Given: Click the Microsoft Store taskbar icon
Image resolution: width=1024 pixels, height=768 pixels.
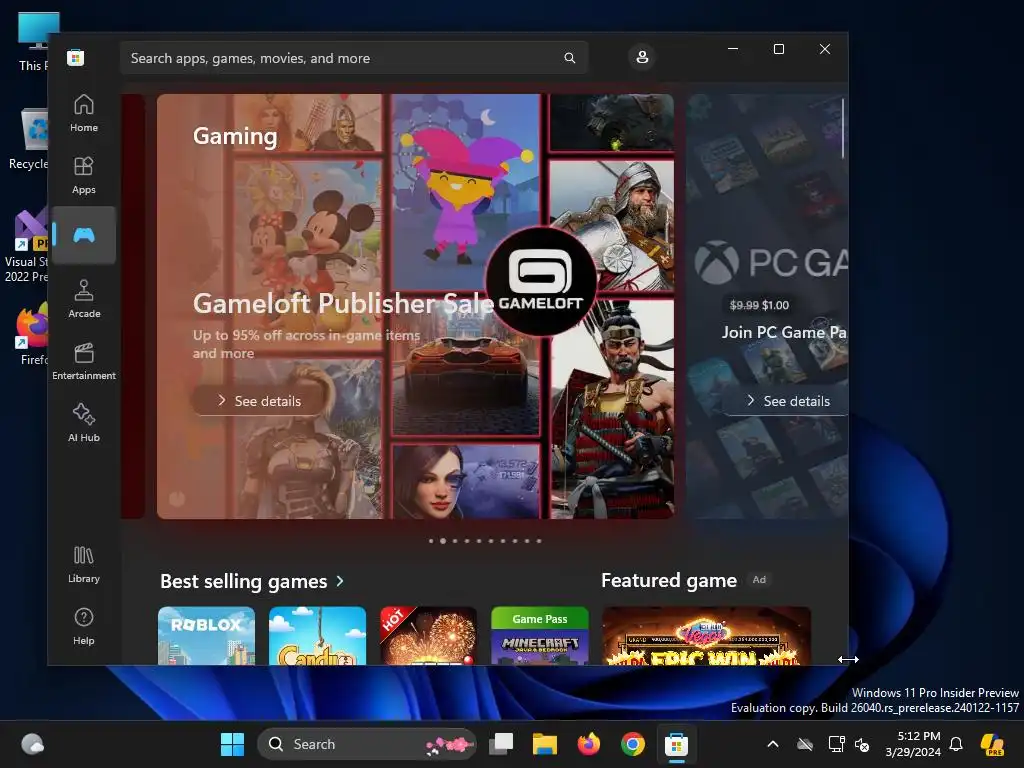Looking at the screenshot, I should coord(677,744).
